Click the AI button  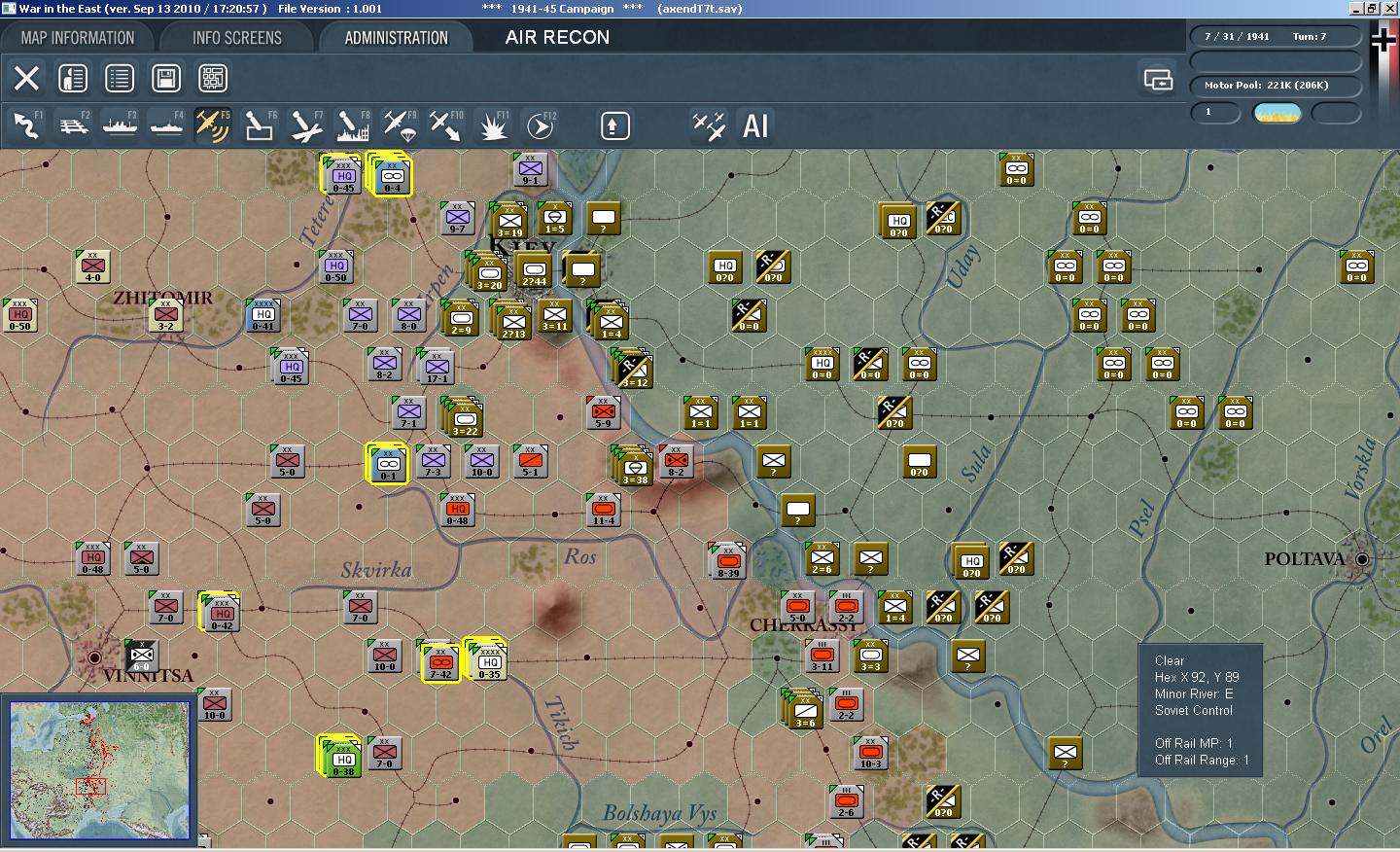coord(755,125)
